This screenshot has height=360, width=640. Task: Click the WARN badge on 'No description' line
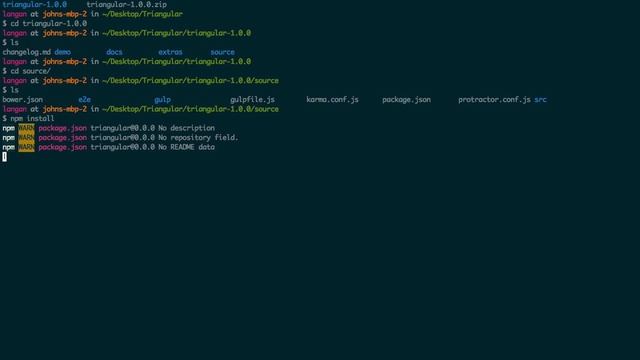(x=26, y=128)
